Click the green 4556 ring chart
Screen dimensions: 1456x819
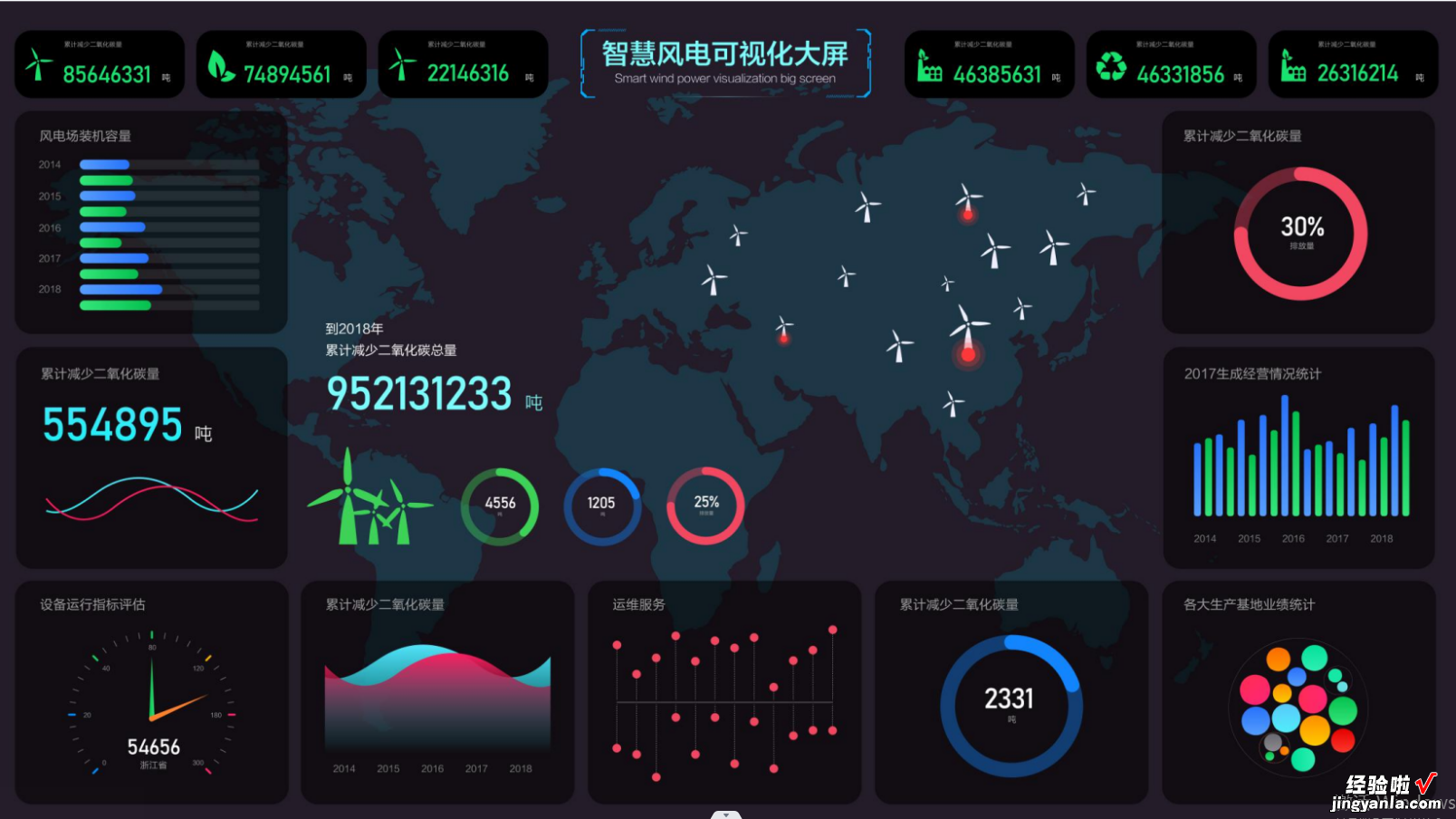(x=500, y=506)
